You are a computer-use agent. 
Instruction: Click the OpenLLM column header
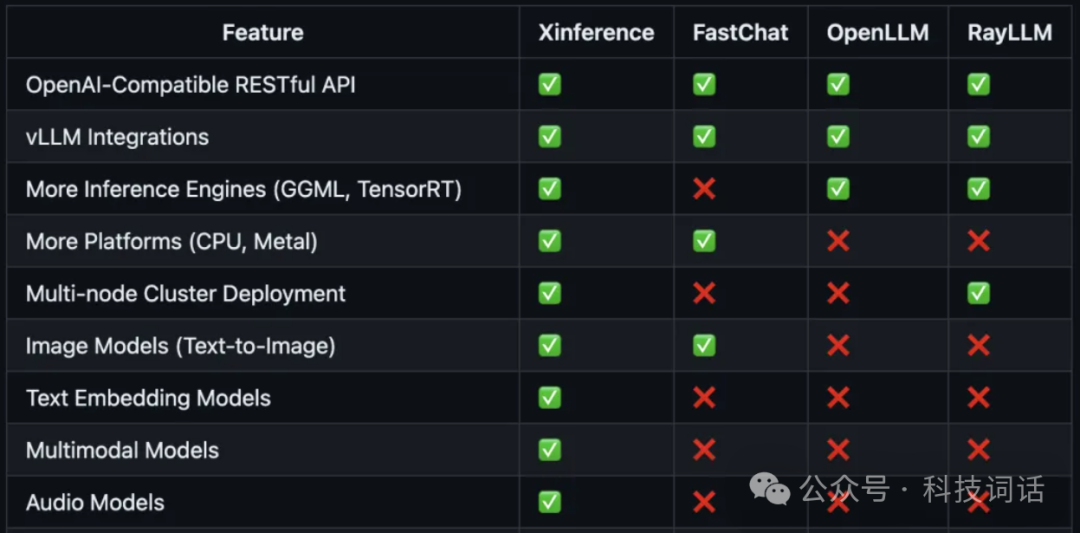pos(877,32)
